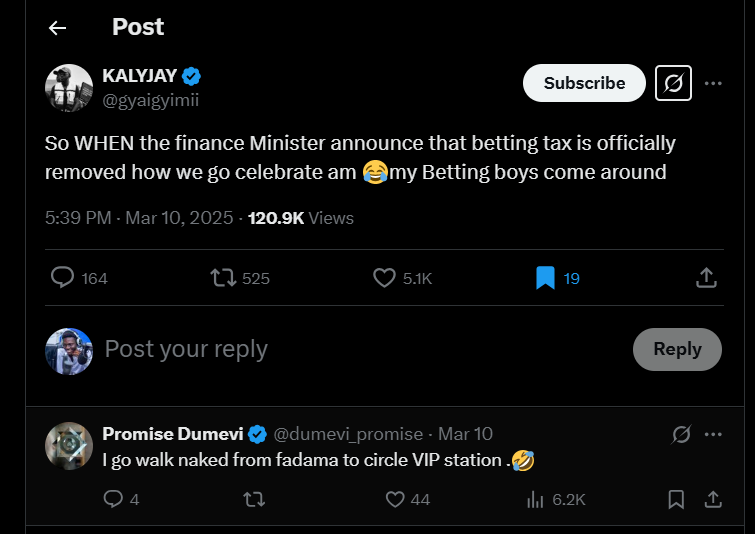
Task: Open the @dumevi_promise profile link
Action: pos(350,434)
